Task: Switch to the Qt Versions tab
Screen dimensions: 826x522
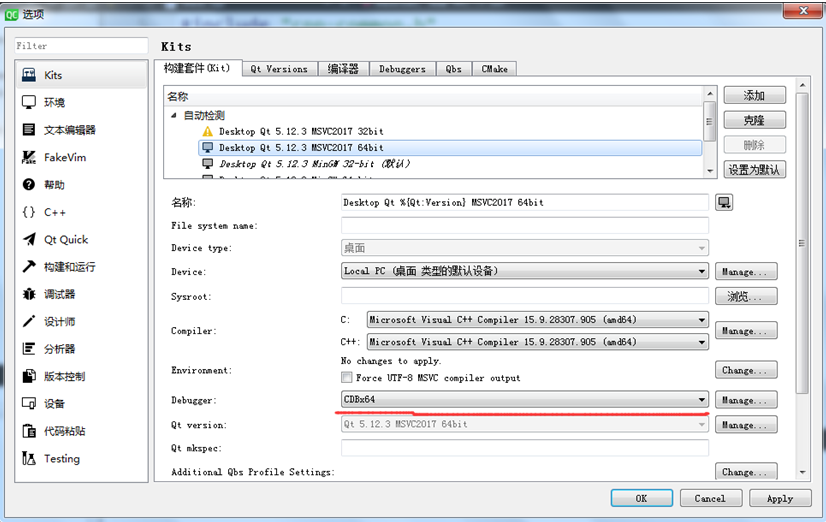Action: (x=280, y=69)
